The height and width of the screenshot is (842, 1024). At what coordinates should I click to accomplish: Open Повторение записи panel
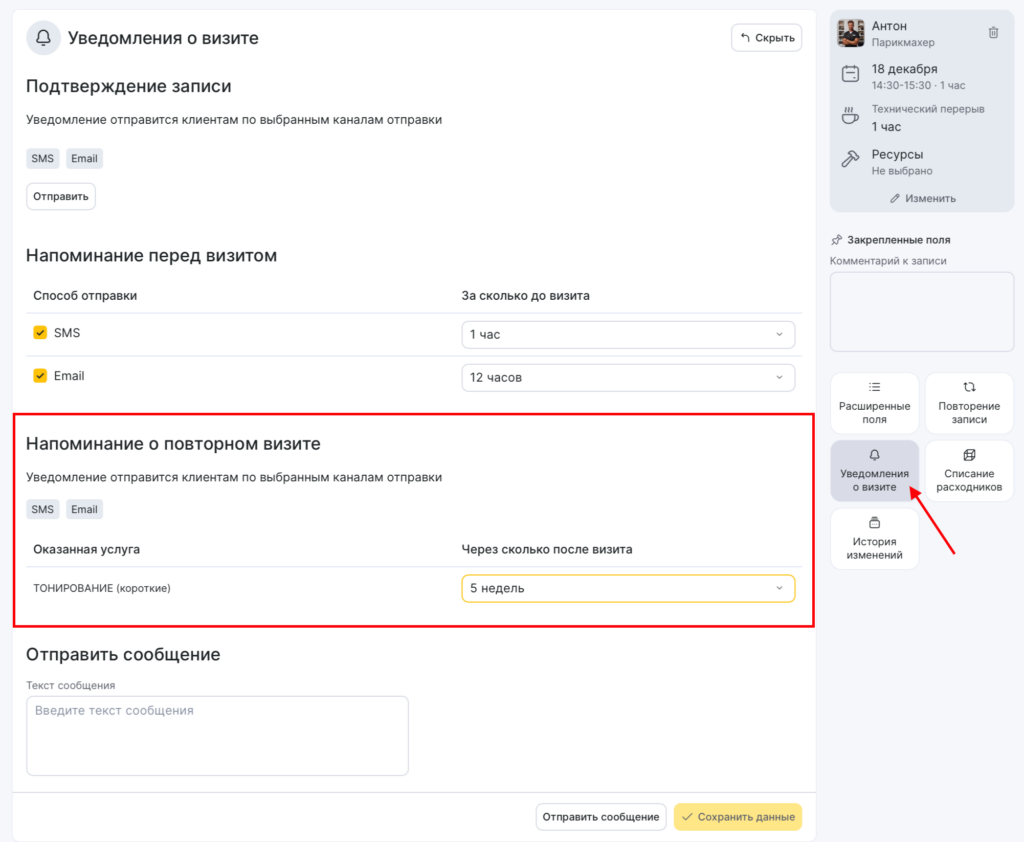(x=969, y=403)
